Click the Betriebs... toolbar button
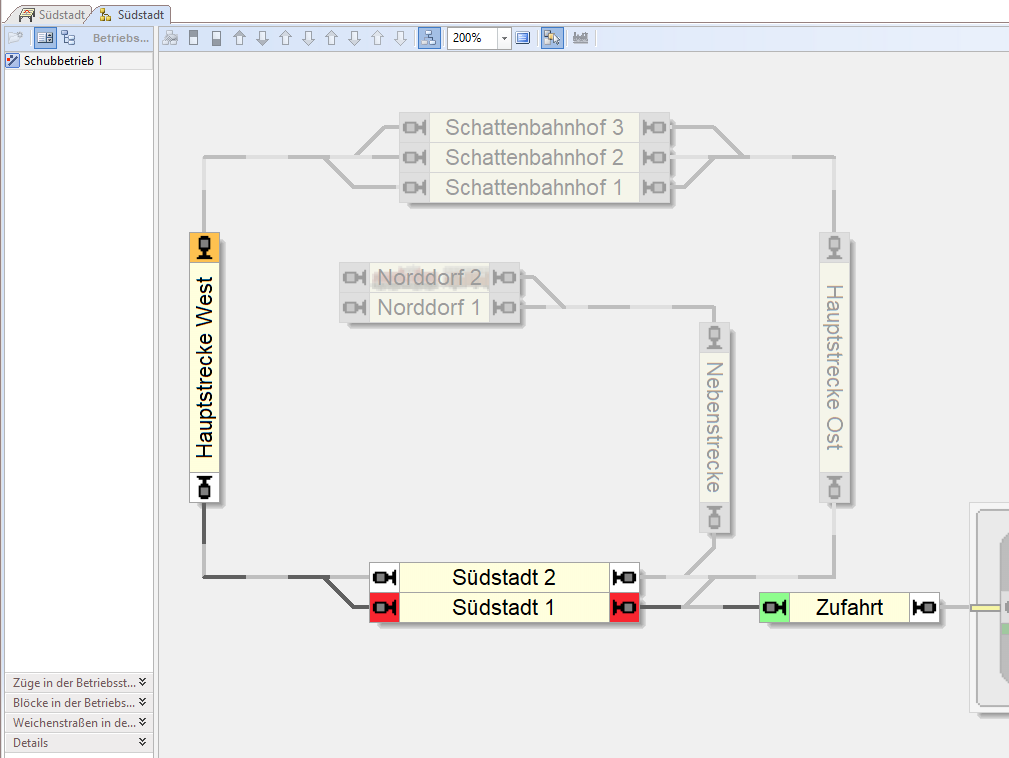The height and width of the screenshot is (758, 1009). coord(120,38)
